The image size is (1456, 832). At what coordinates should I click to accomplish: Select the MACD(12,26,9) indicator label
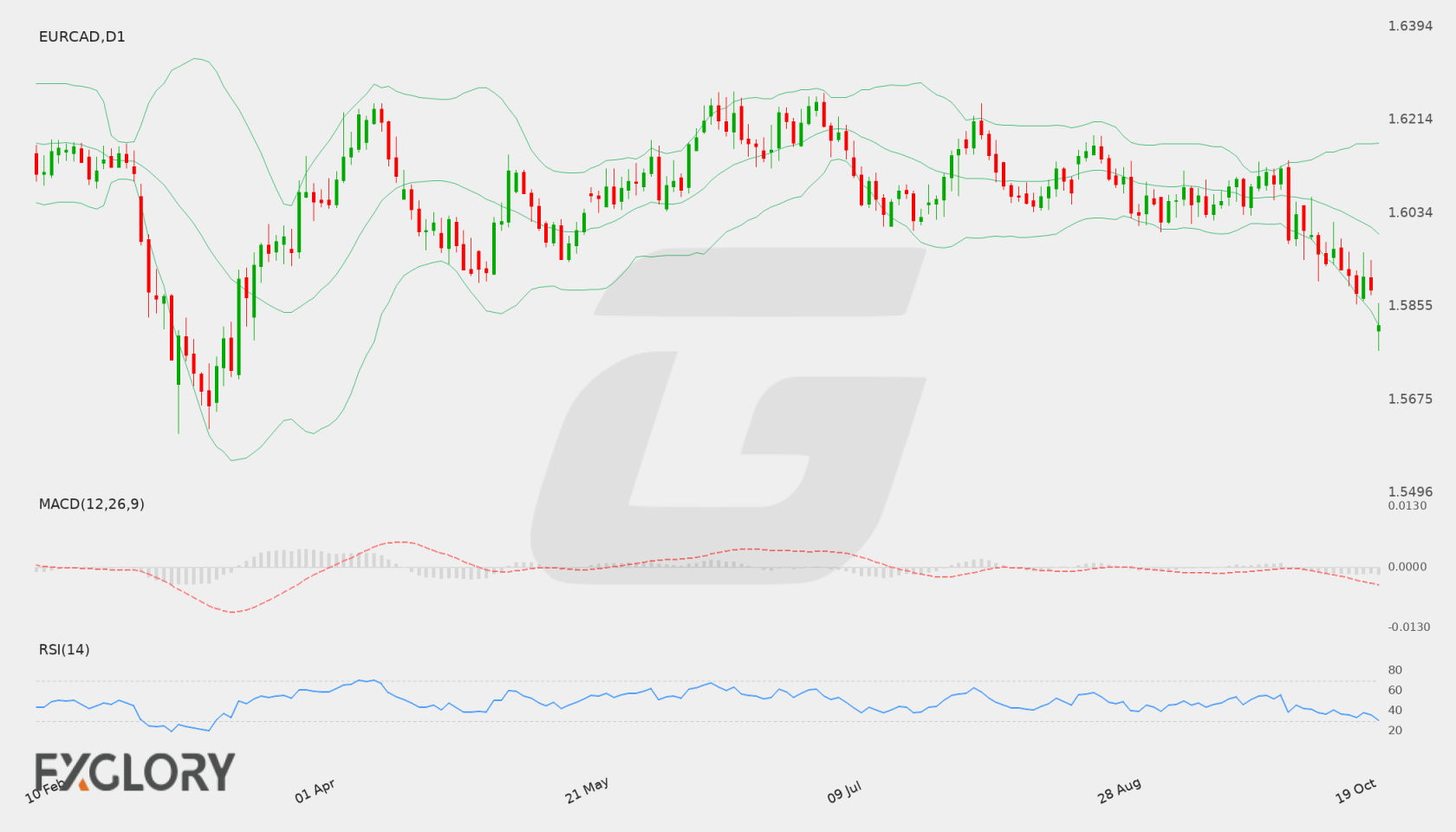[x=91, y=504]
